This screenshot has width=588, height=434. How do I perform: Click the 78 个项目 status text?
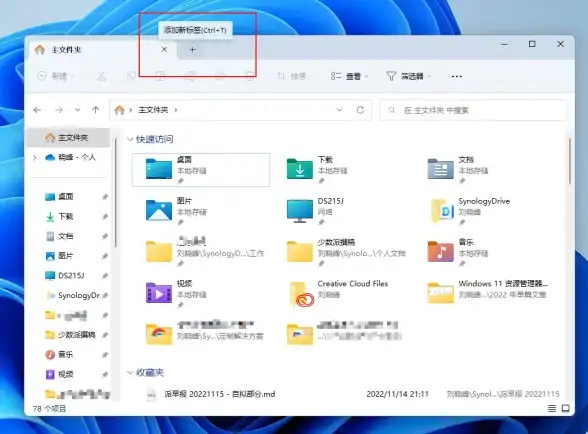49,409
